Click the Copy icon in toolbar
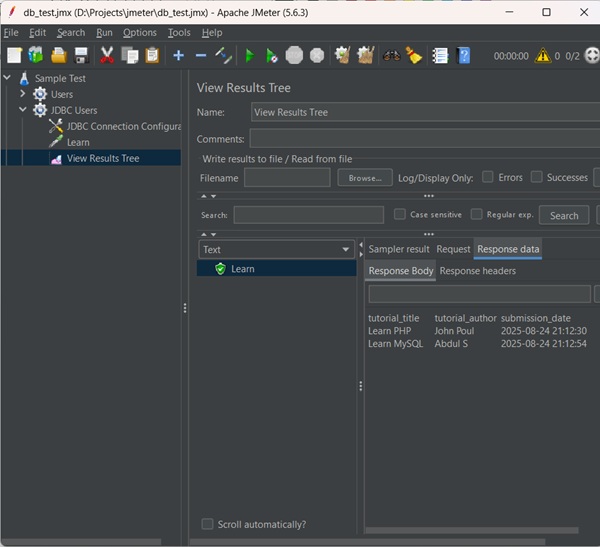The image size is (600, 547). pyautogui.click(x=130, y=56)
